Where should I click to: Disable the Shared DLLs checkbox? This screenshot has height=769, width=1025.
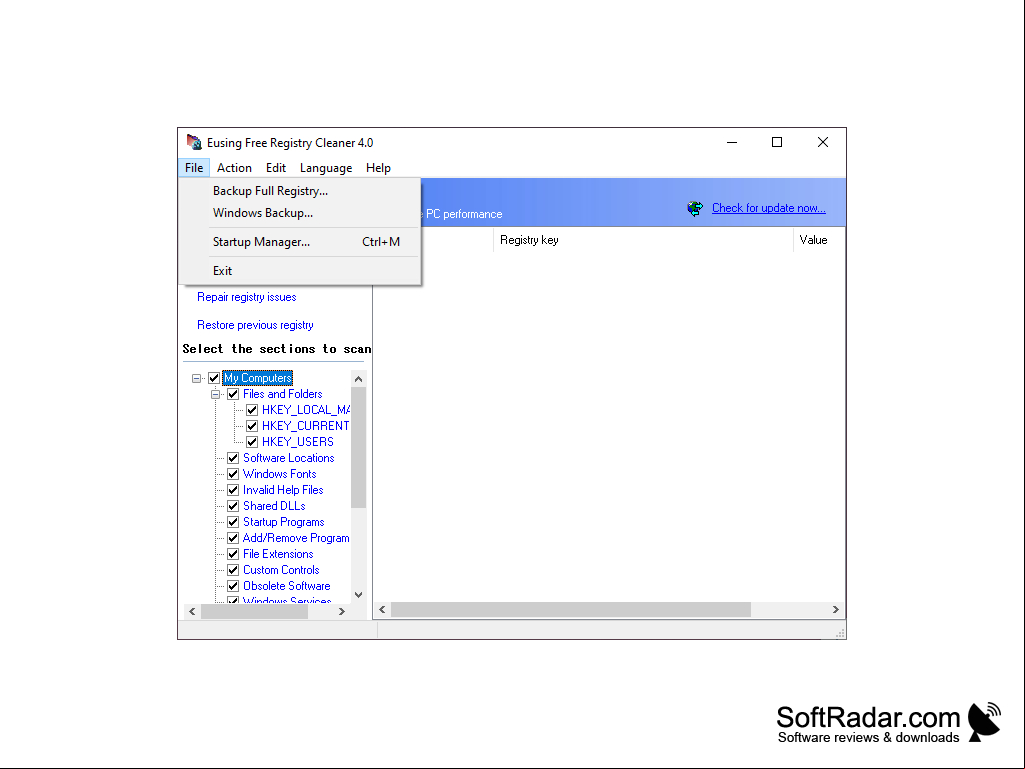click(x=233, y=506)
